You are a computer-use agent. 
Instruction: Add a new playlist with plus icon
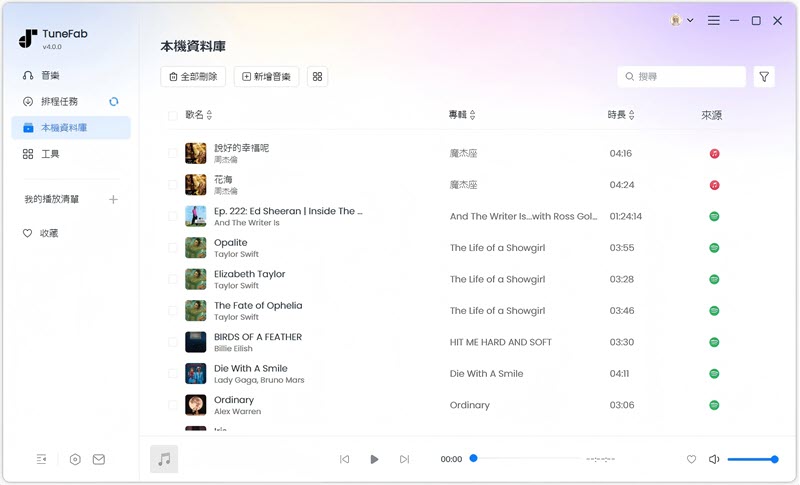pyautogui.click(x=113, y=199)
